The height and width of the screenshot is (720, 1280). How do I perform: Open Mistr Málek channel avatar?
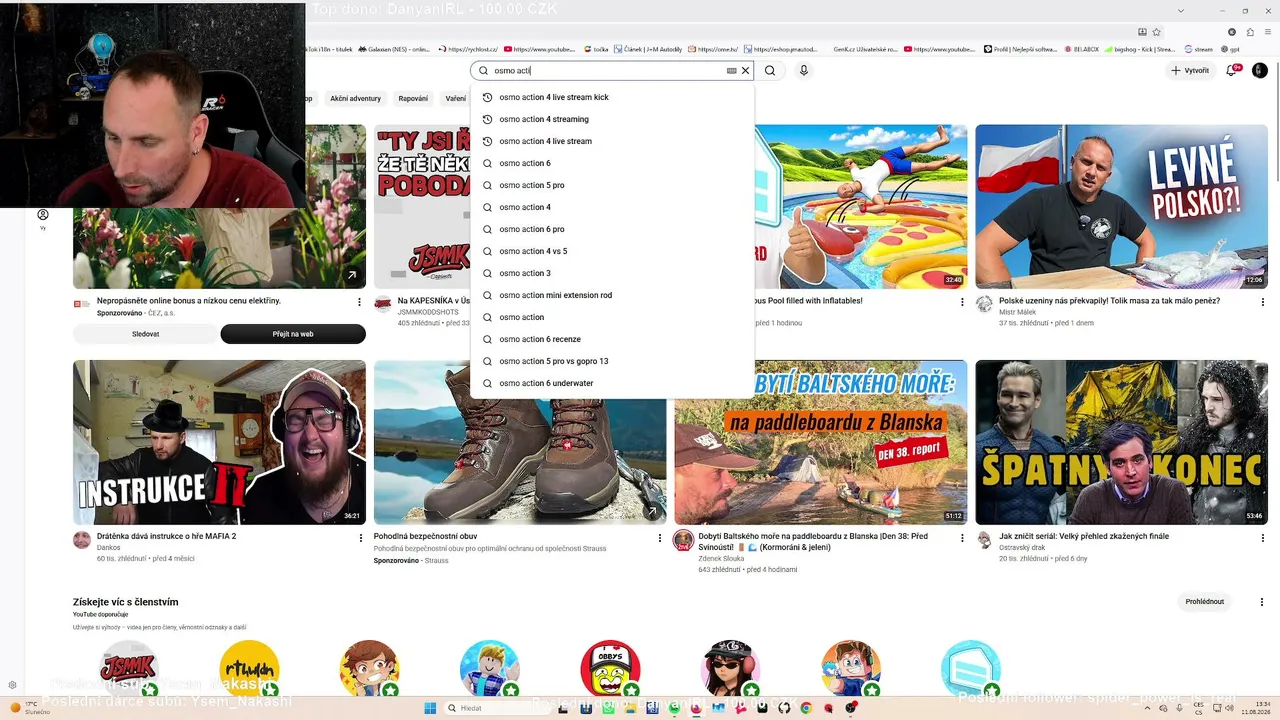click(x=984, y=304)
